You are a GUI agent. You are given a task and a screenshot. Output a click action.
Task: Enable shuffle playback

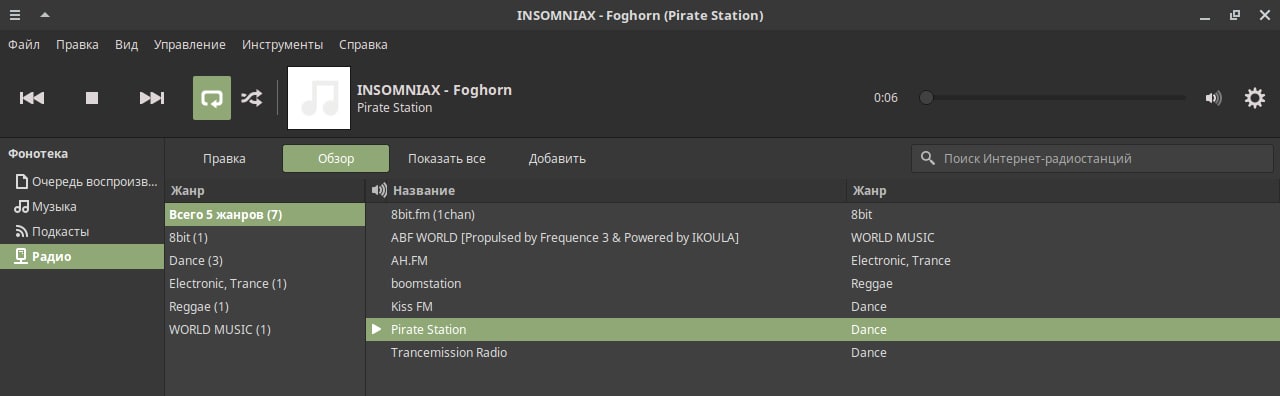(251, 98)
